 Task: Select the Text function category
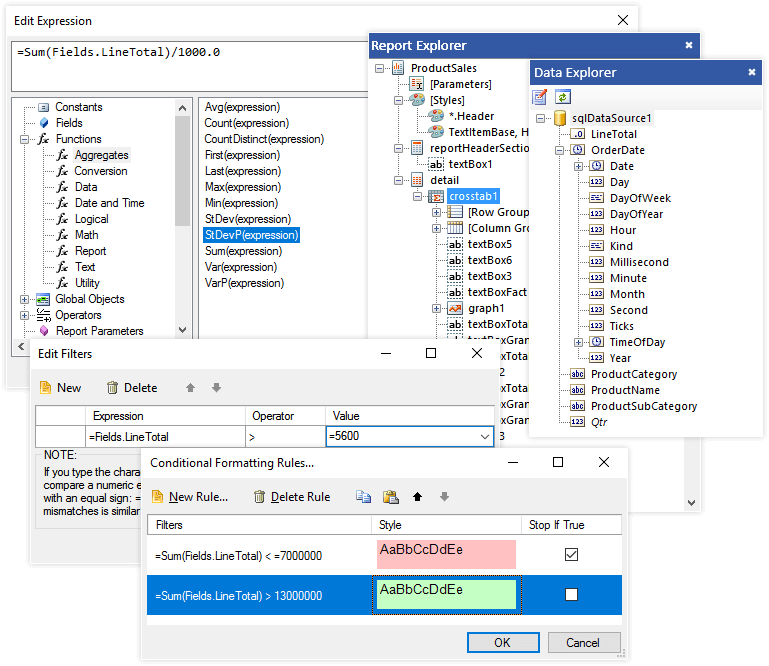point(85,267)
